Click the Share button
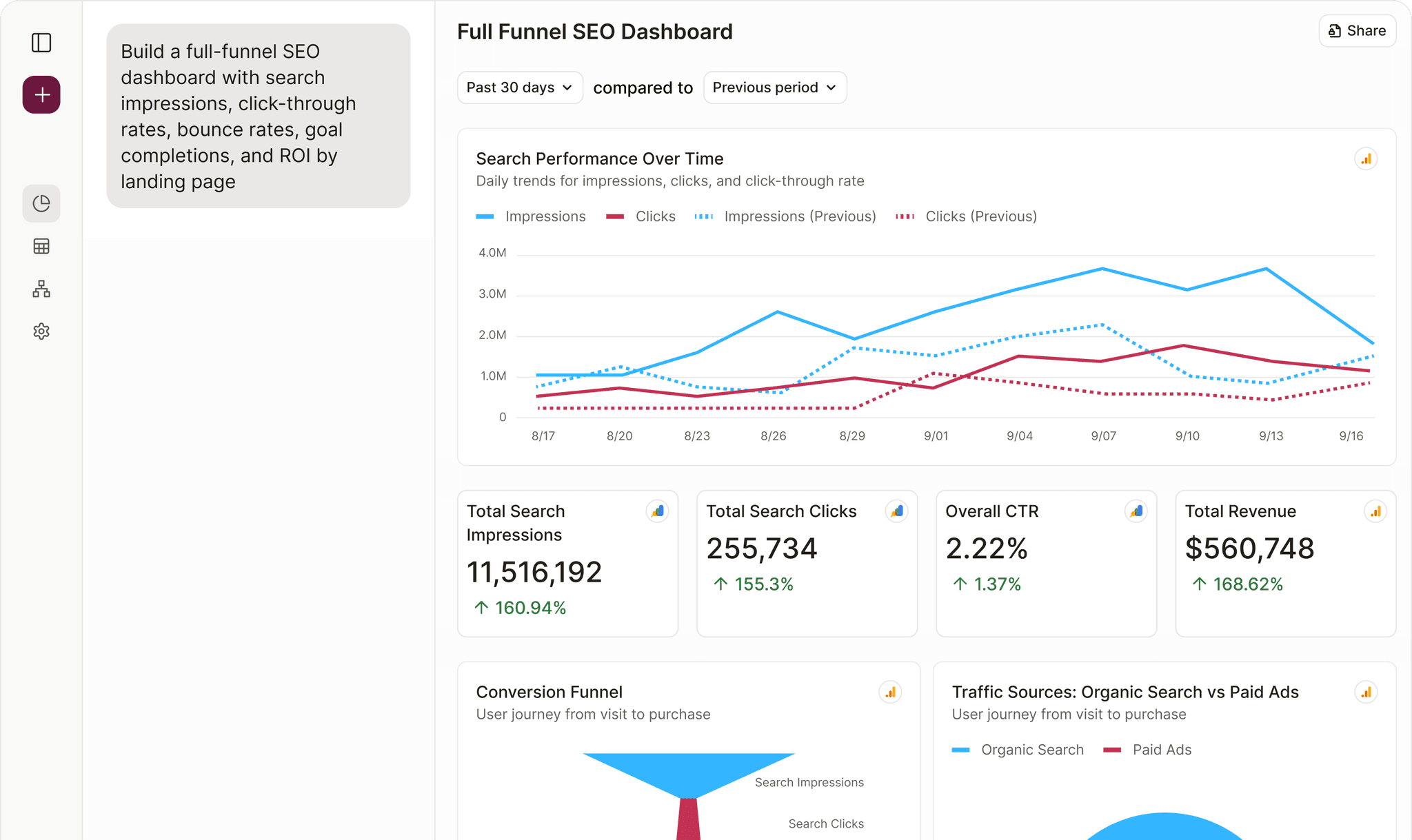The width and height of the screenshot is (1412, 840). [x=1356, y=31]
